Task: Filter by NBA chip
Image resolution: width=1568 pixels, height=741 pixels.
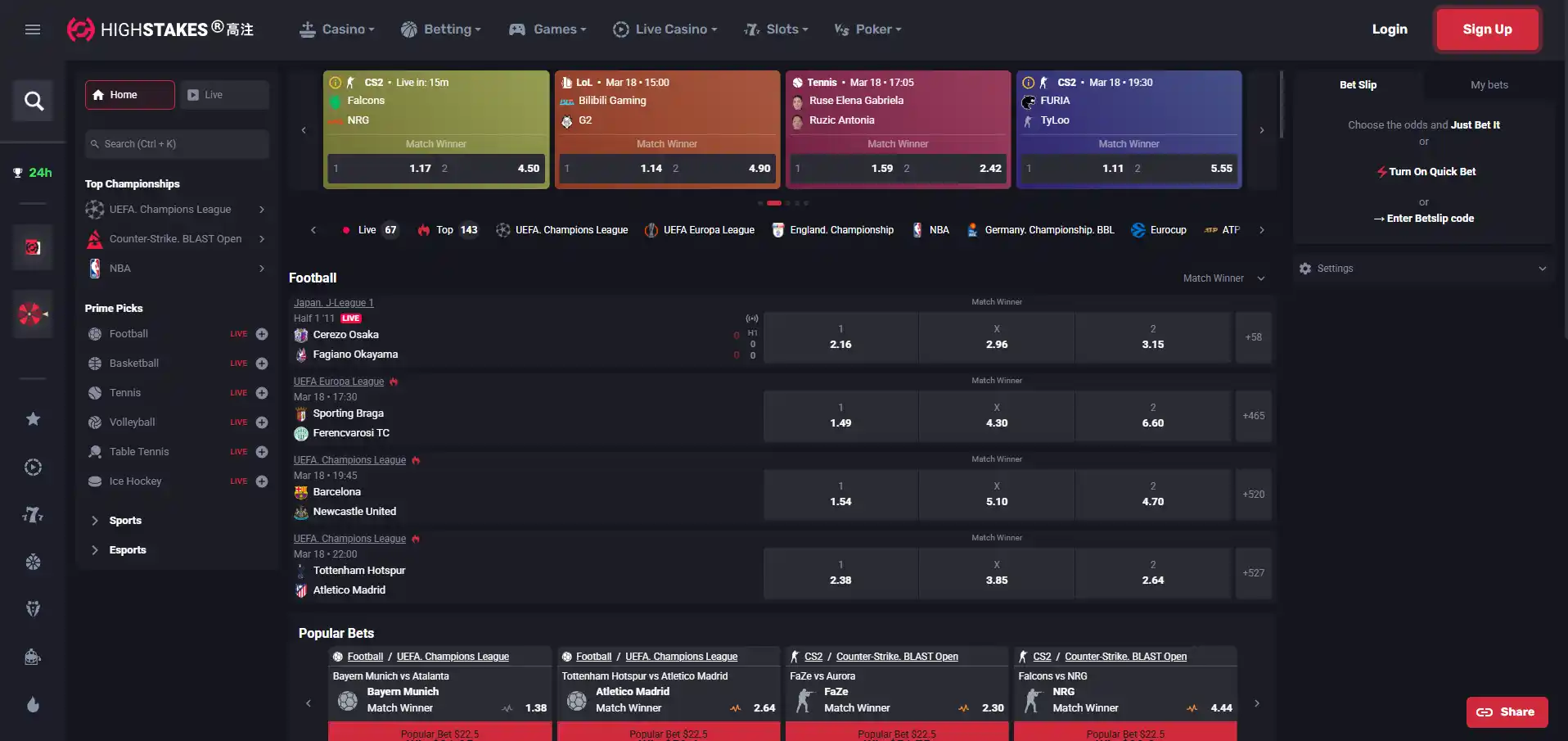Action: pyautogui.click(x=930, y=230)
